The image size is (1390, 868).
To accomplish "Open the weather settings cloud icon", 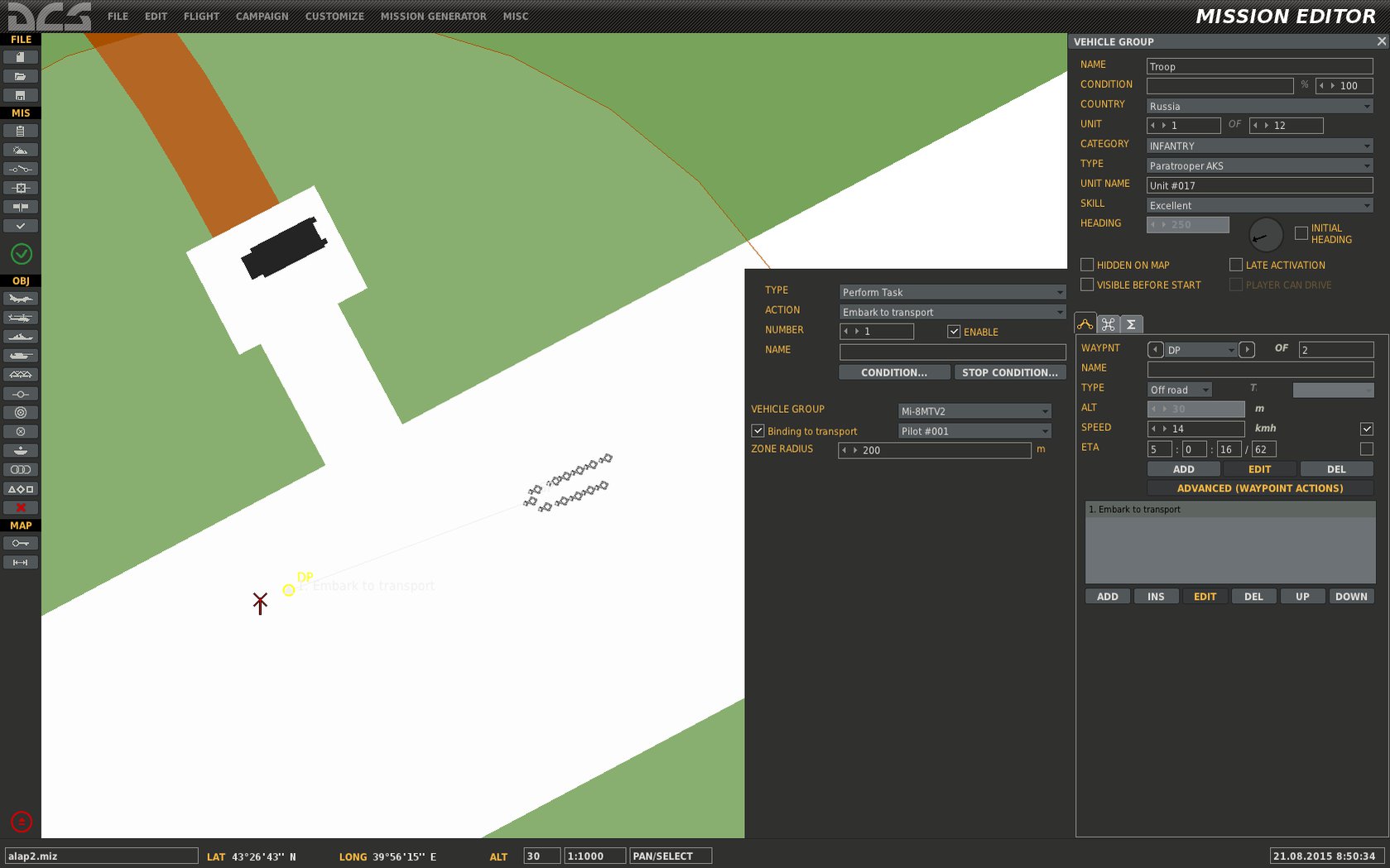I will click(x=21, y=150).
